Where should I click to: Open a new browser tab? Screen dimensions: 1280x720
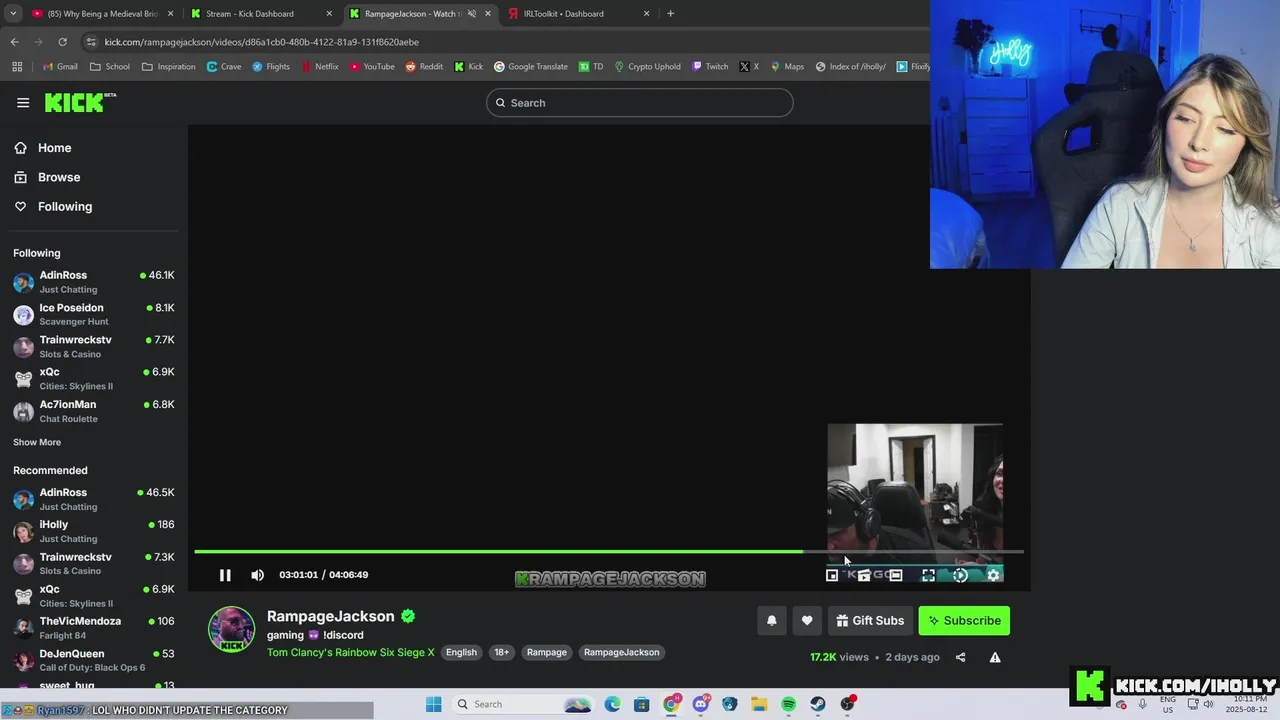(x=670, y=14)
